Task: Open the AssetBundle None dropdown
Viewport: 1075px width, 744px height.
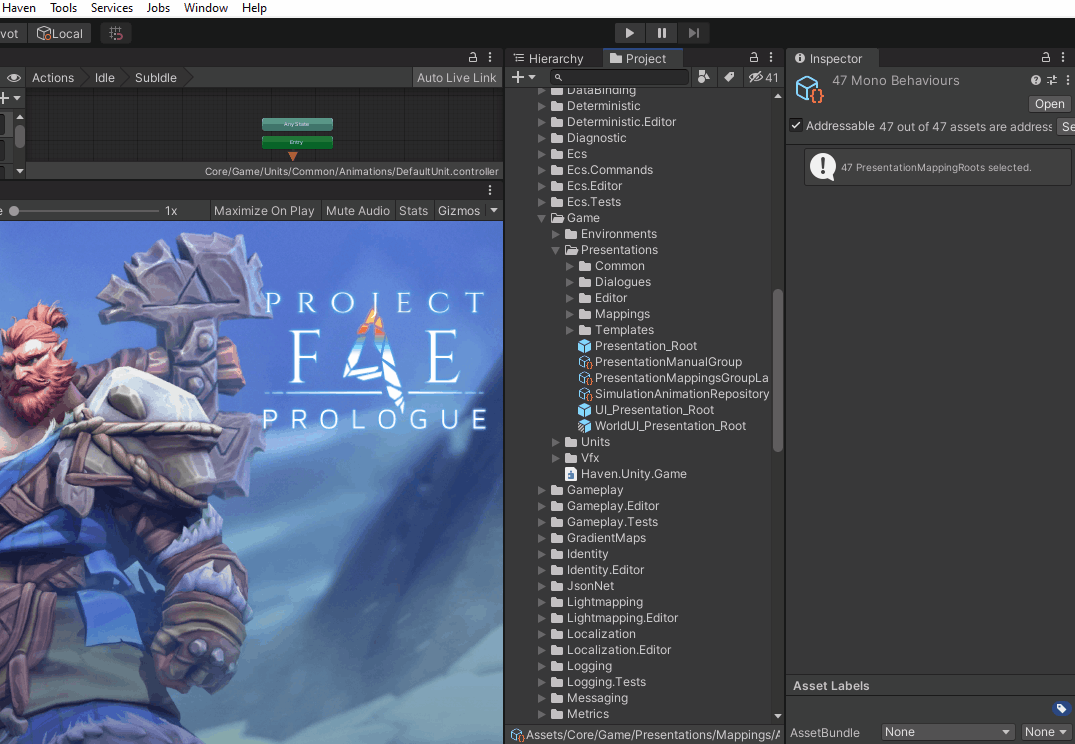Action: pos(947,732)
